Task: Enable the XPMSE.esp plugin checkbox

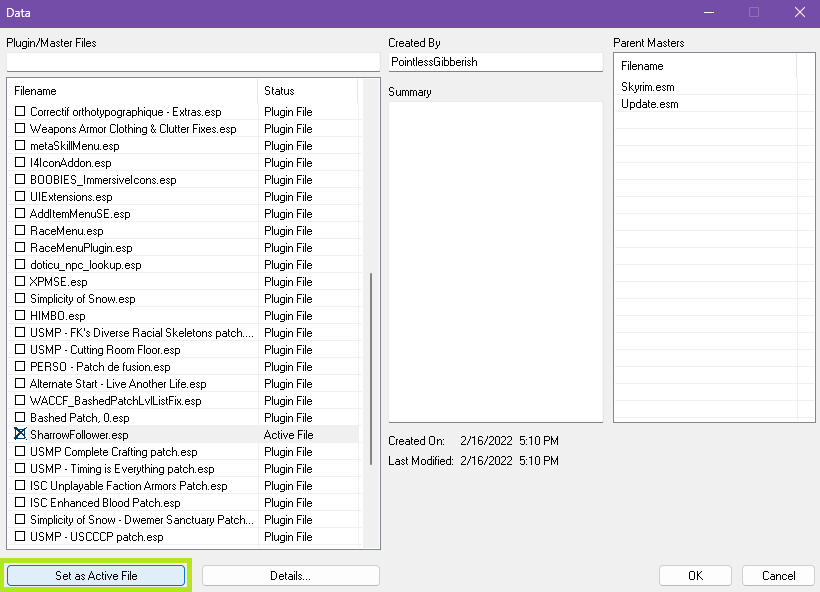Action: (x=20, y=281)
